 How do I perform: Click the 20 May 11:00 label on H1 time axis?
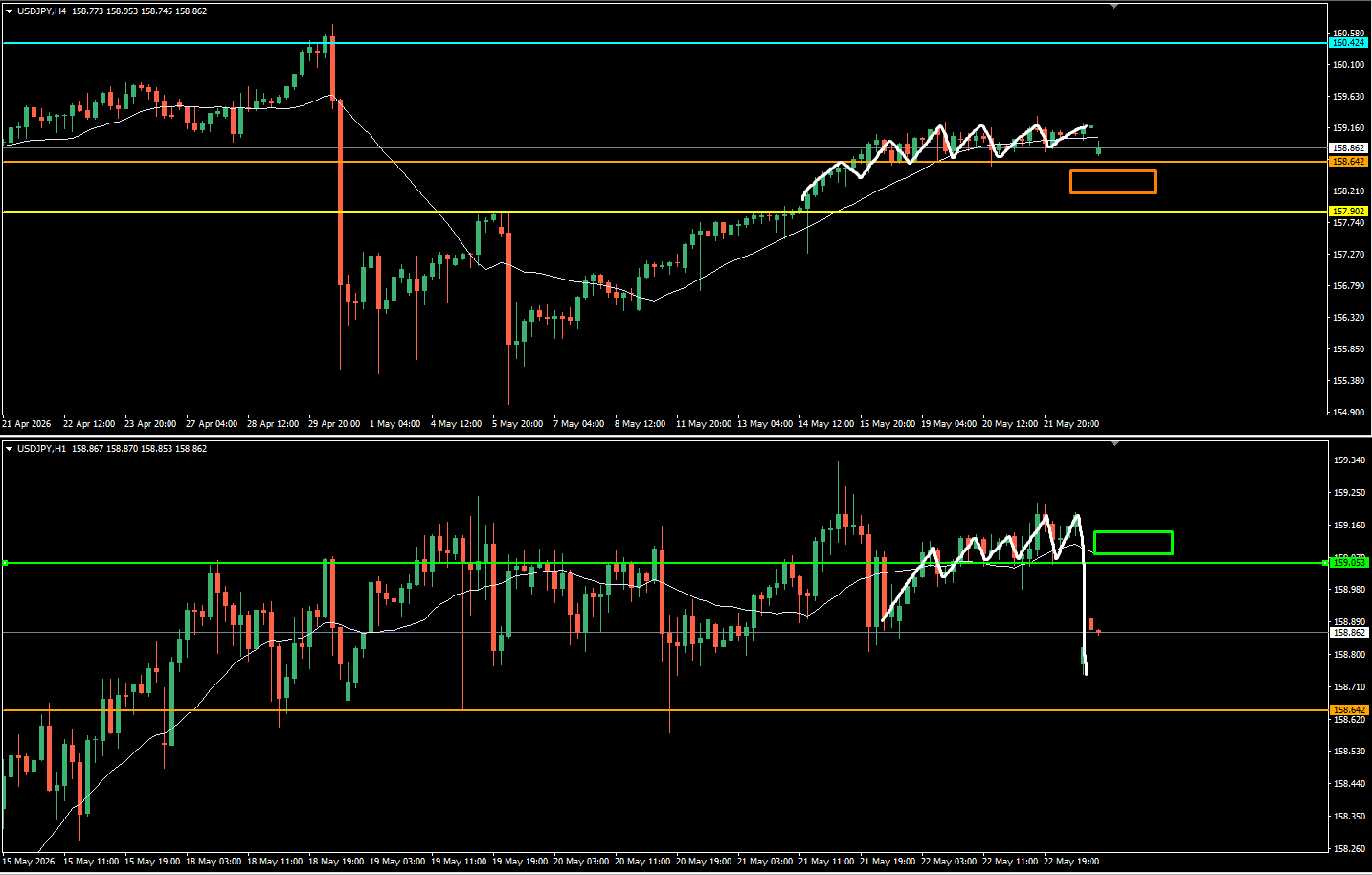coord(642,862)
